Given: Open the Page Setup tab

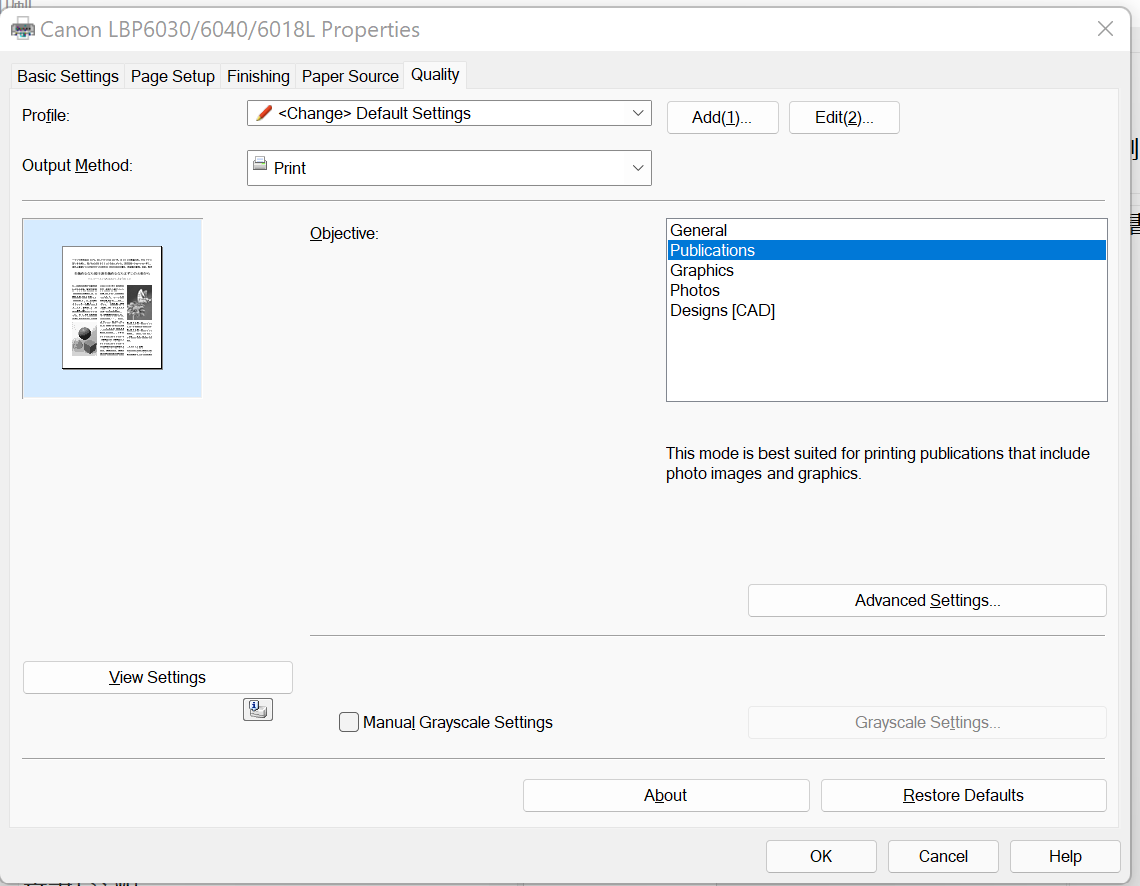Looking at the screenshot, I should coord(173,76).
